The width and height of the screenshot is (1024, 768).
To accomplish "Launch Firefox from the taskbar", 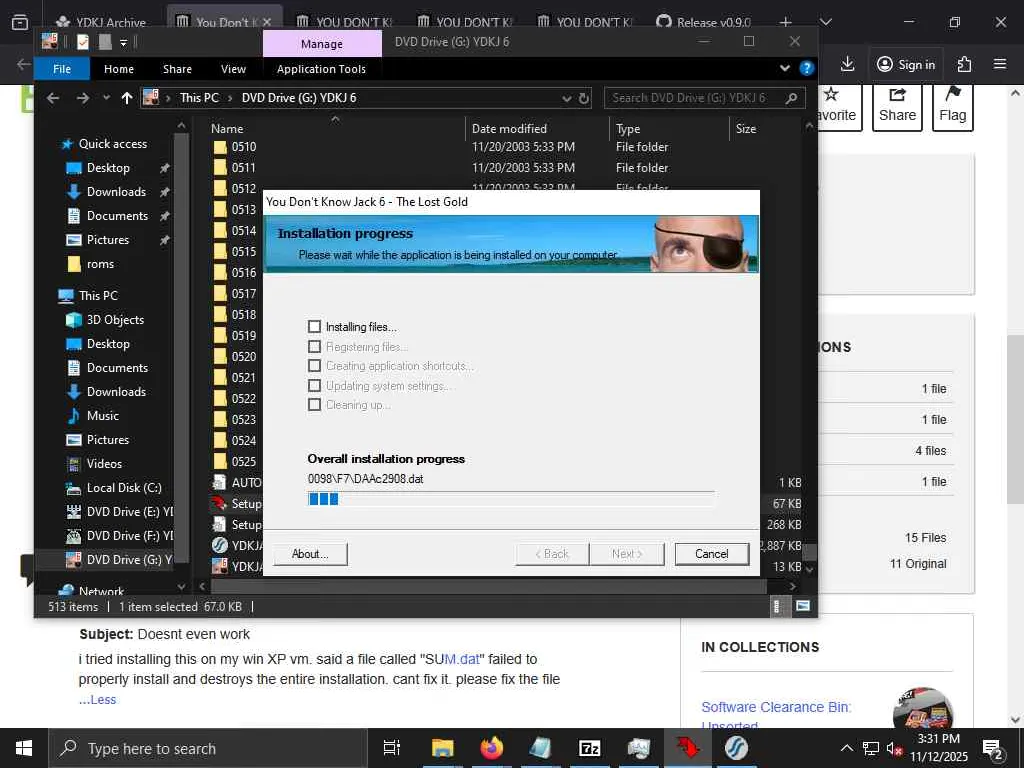I will click(491, 748).
